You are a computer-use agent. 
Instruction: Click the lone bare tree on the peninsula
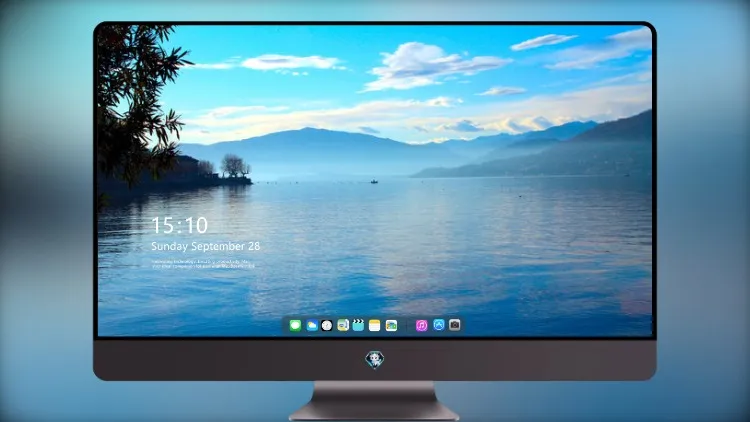pos(234,166)
